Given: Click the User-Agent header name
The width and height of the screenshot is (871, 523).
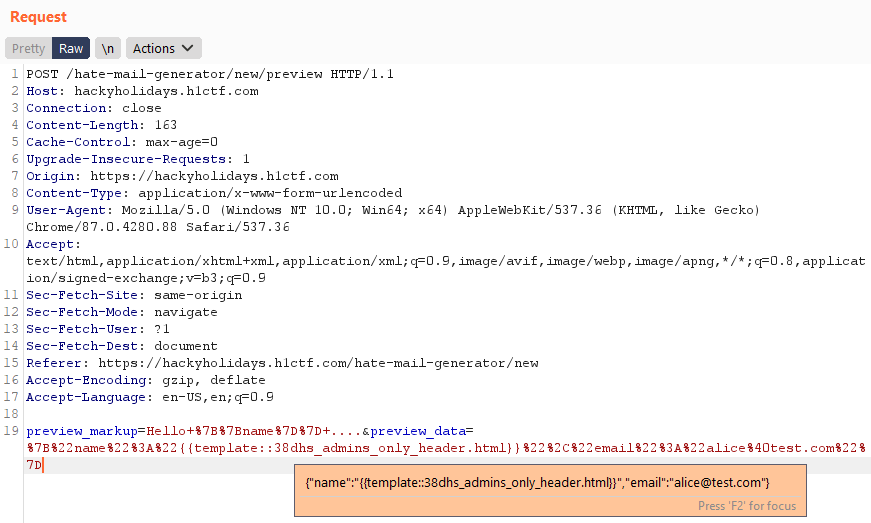Looking at the screenshot, I should [66, 210].
